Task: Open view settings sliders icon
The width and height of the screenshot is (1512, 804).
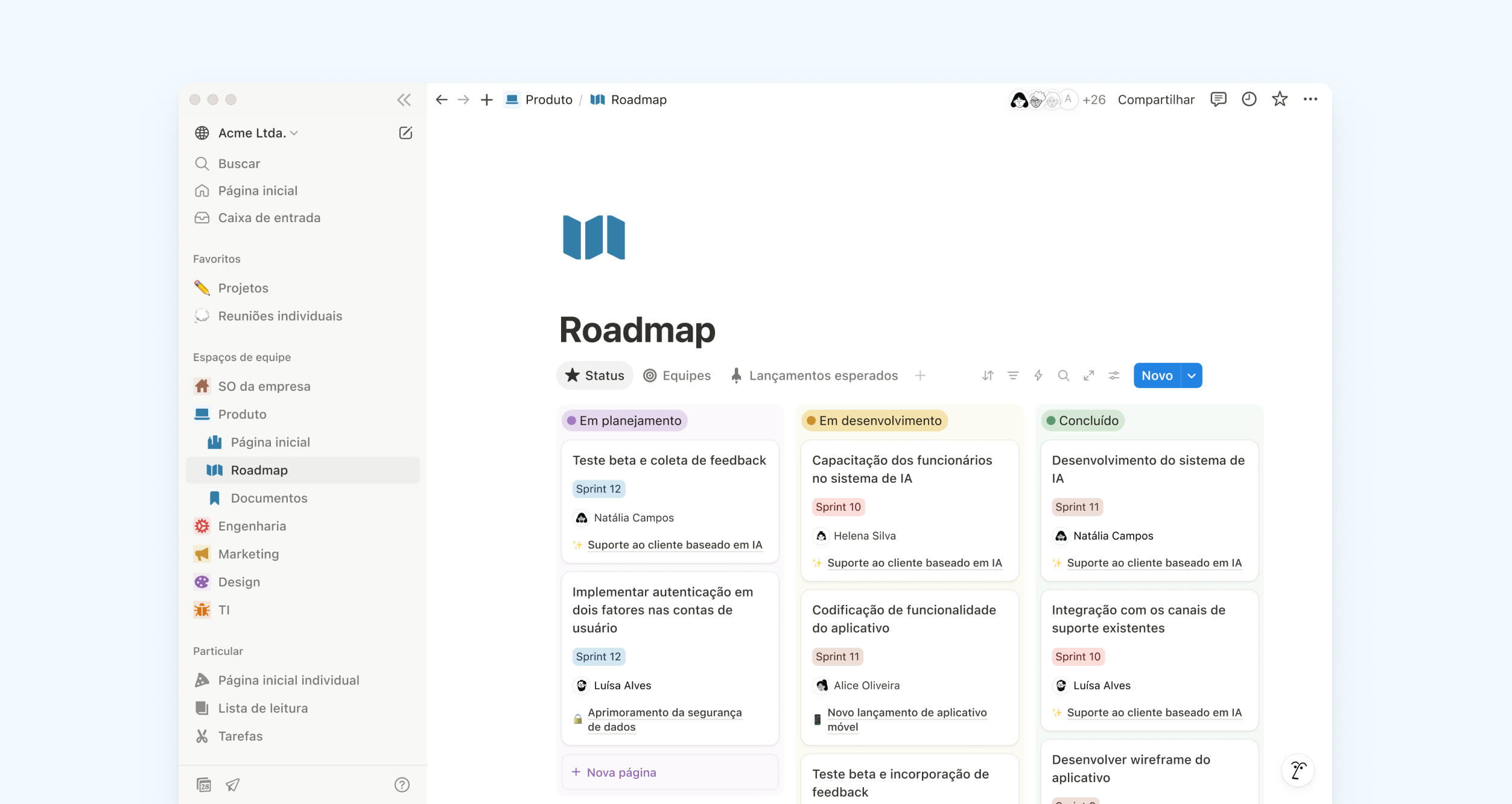Action: (1114, 375)
